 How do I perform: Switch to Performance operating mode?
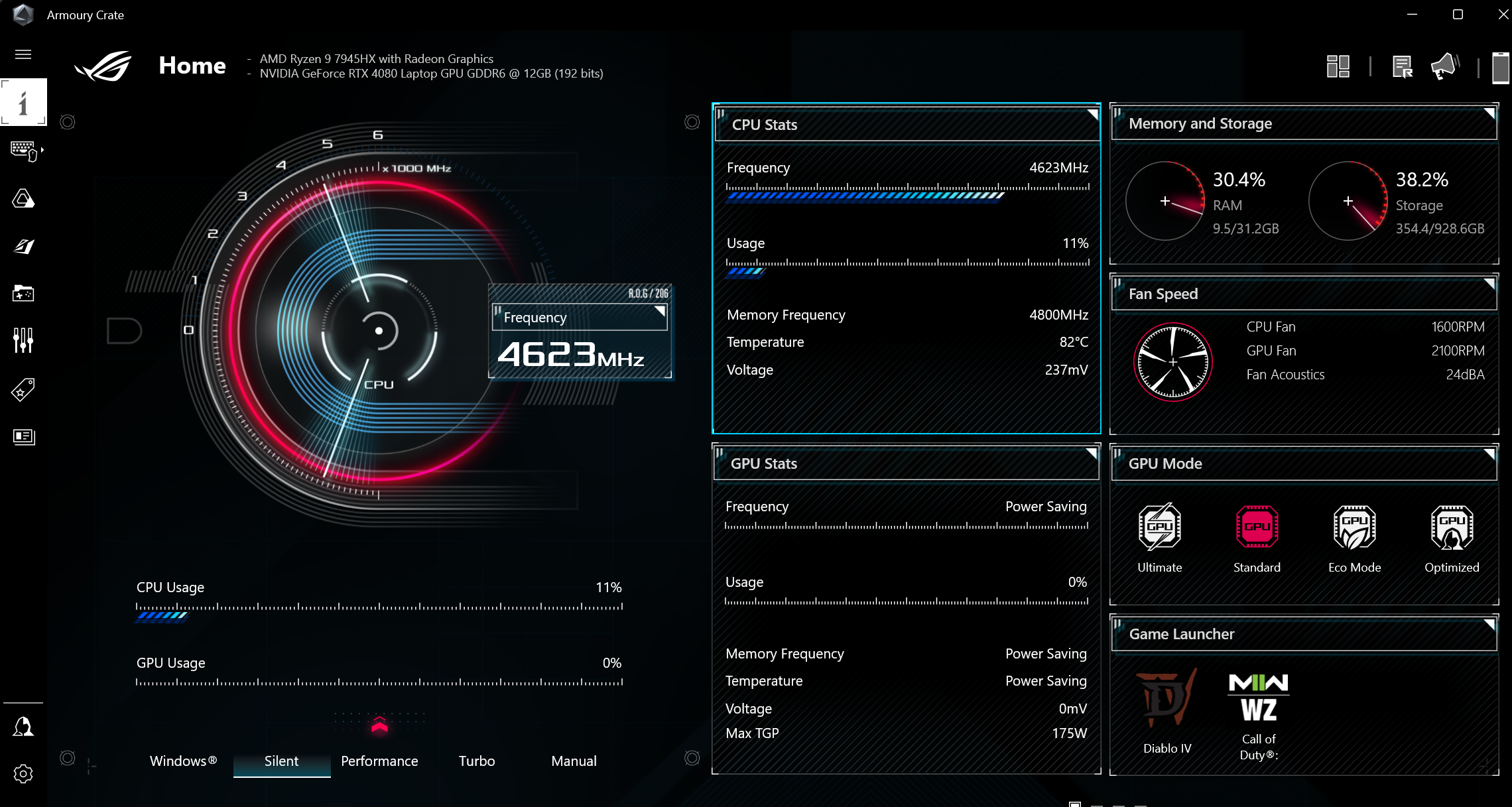point(379,761)
